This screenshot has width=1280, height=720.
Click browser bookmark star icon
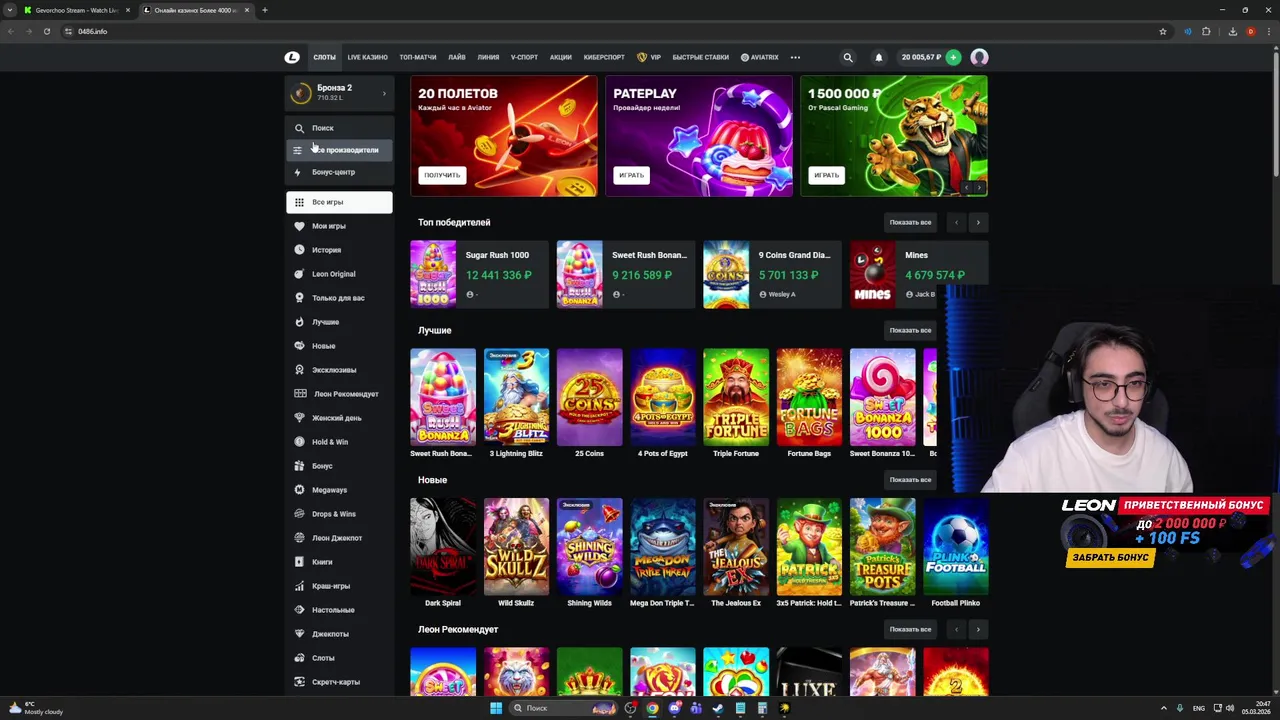pos(1163,31)
